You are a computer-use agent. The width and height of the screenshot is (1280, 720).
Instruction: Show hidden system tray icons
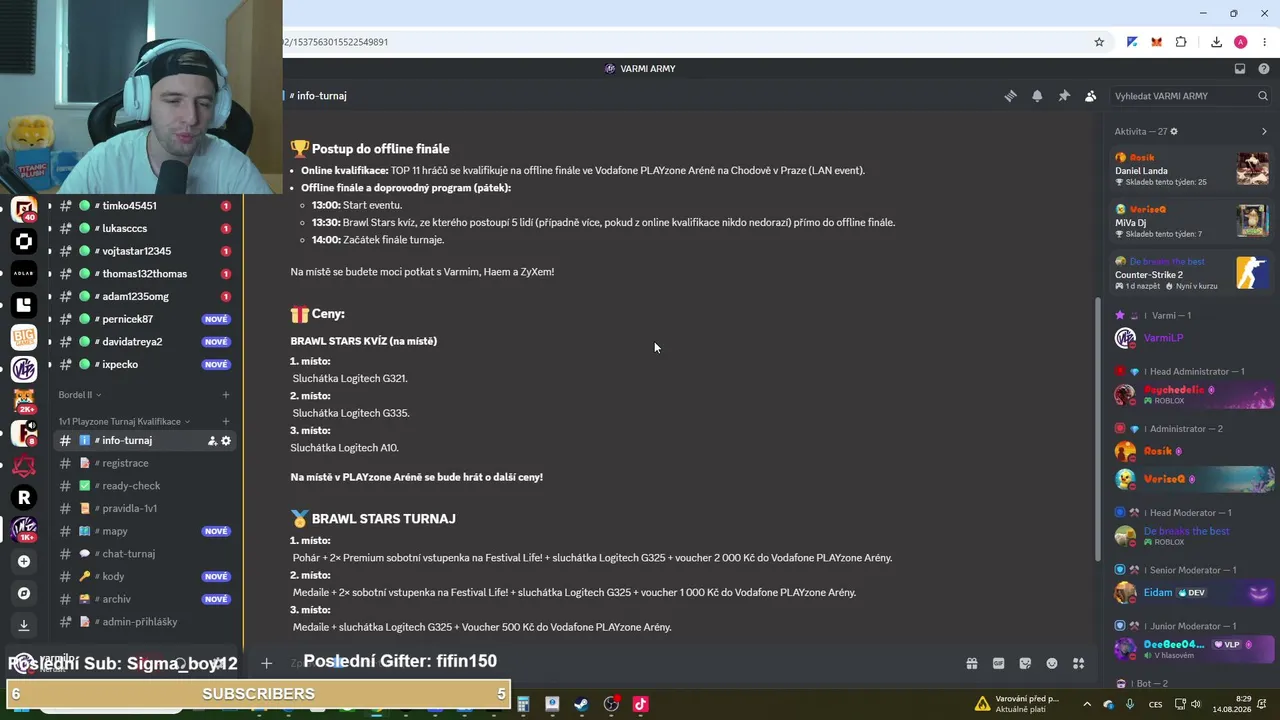(x=1087, y=704)
